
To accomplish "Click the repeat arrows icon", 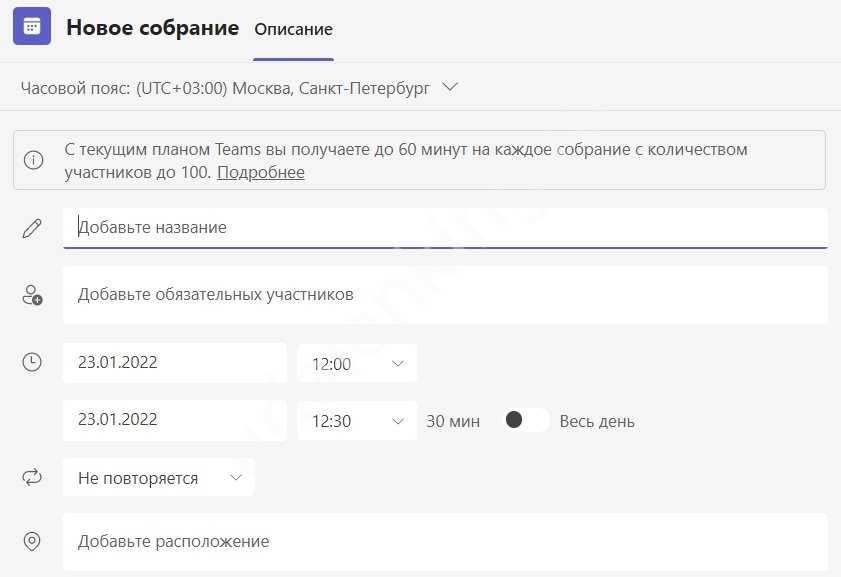I will tap(32, 478).
